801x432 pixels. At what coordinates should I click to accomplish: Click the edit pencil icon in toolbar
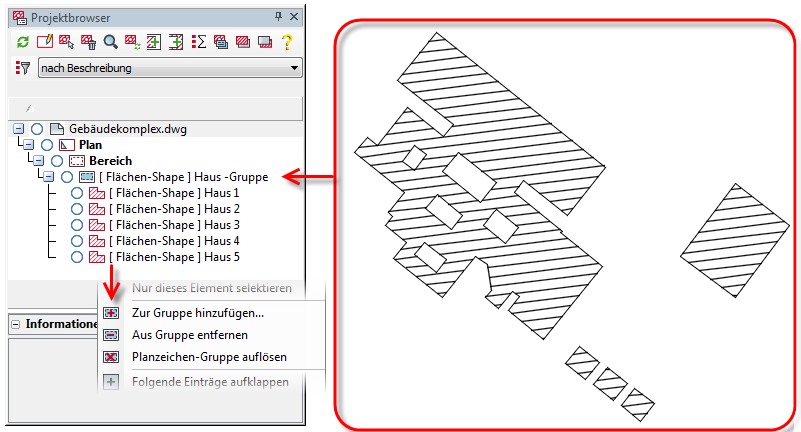click(x=44, y=42)
